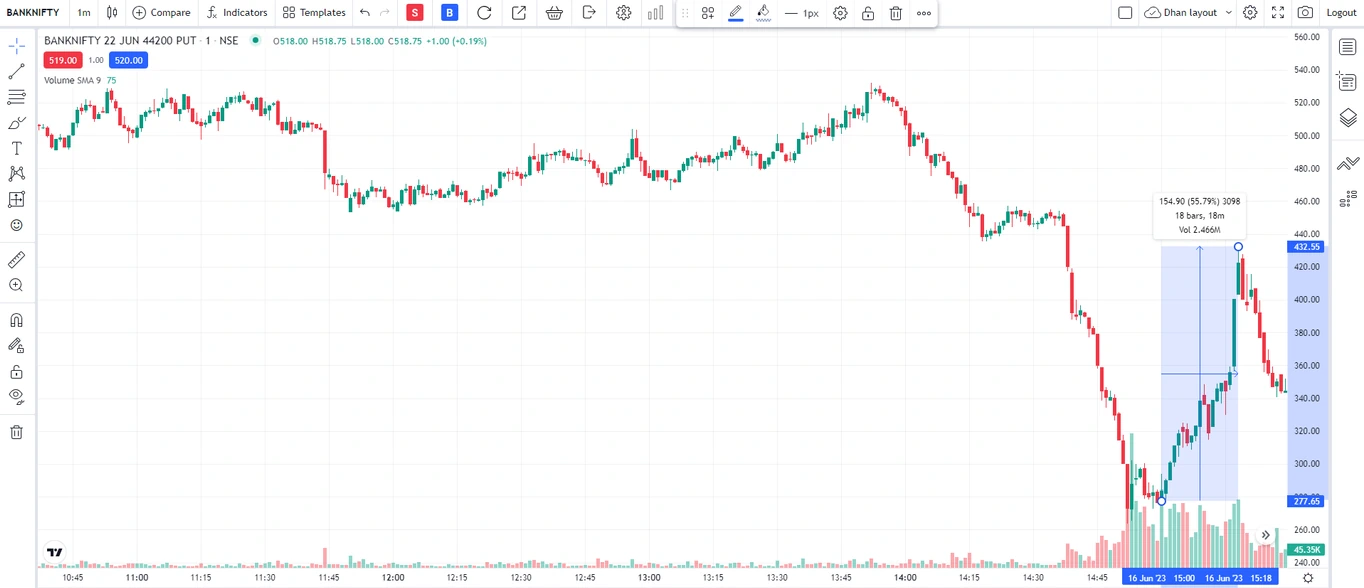Open the 1m timeframe interval dropdown
1364x588 pixels.
(x=84, y=13)
